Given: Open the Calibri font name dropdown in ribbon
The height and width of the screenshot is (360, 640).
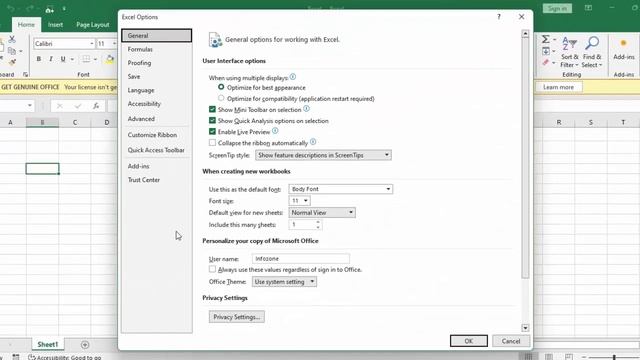Looking at the screenshot, I should pyautogui.click(x=92, y=44).
